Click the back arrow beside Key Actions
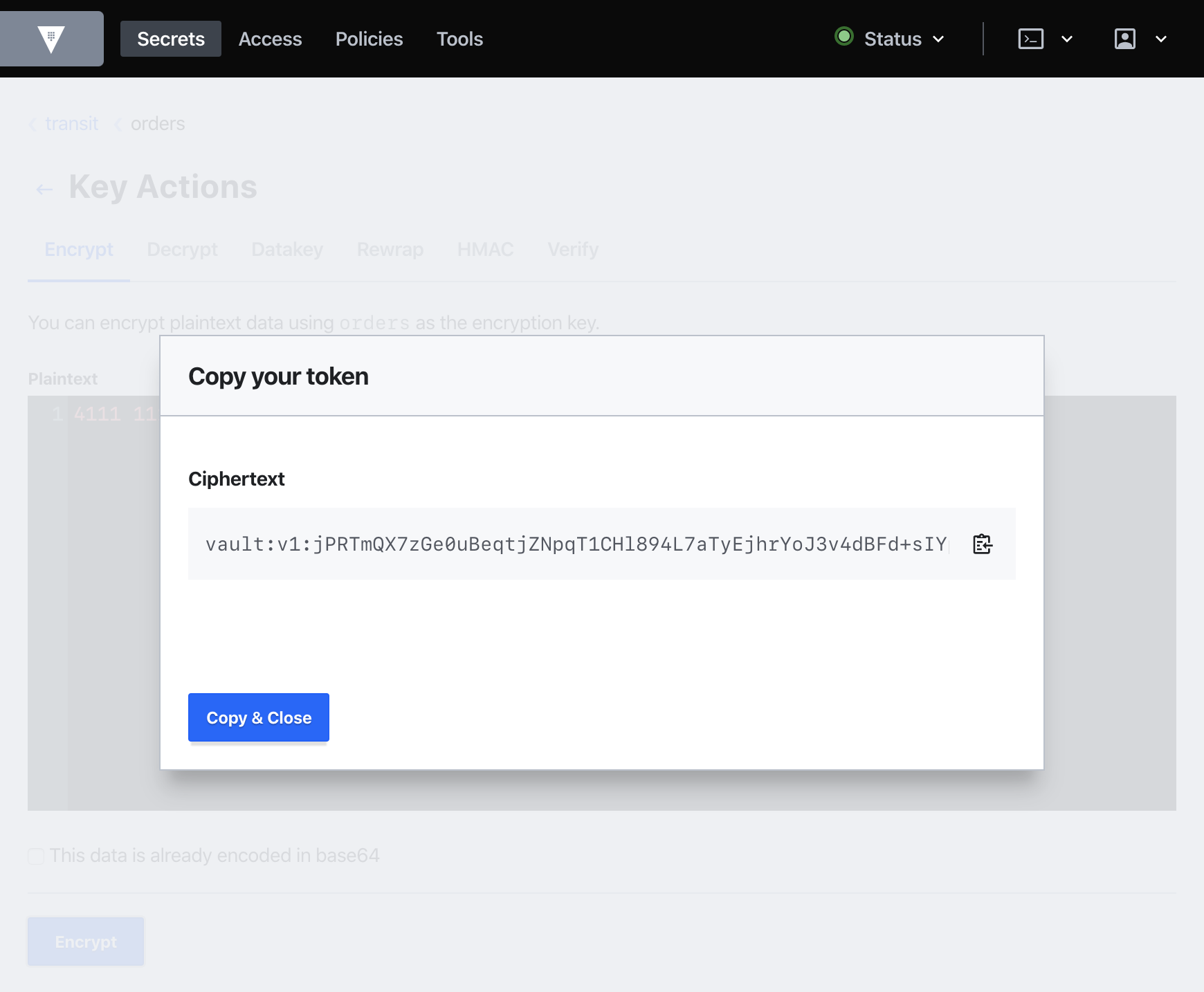 click(44, 188)
